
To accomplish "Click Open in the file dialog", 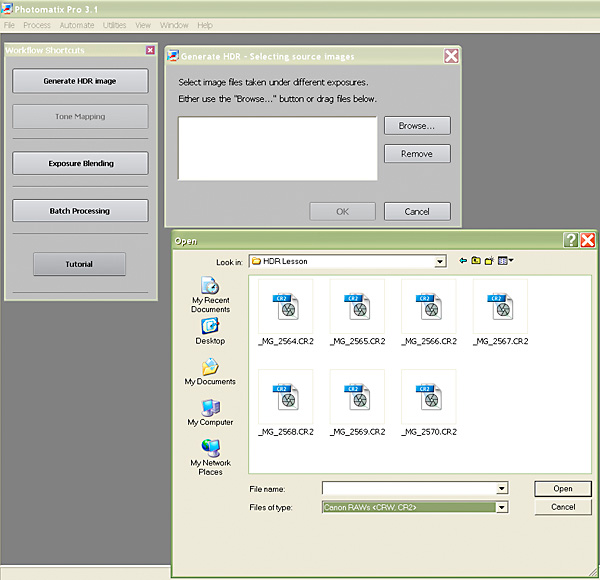I will click(563, 489).
